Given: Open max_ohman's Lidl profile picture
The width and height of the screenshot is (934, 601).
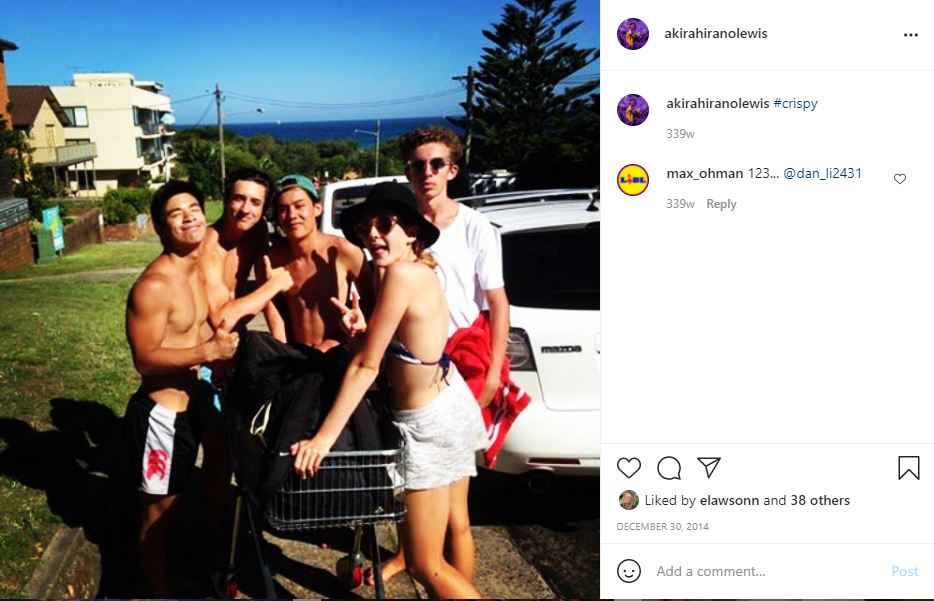Looking at the screenshot, I should pos(633,180).
